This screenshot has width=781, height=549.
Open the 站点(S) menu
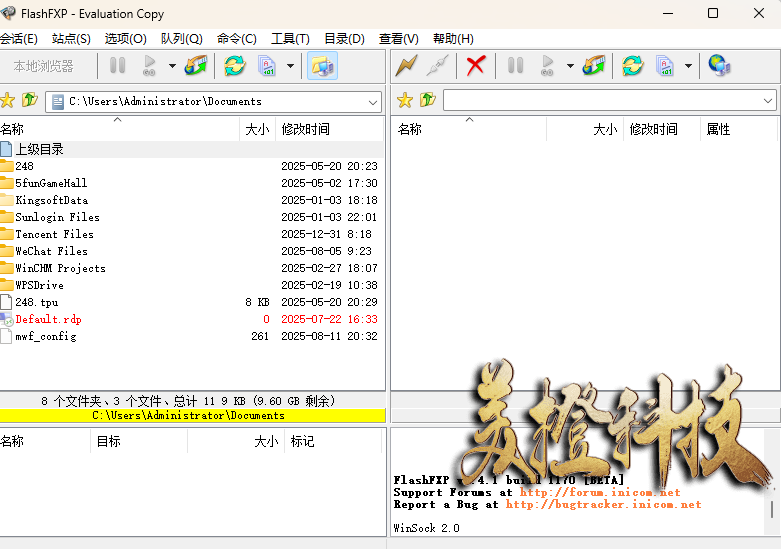[71, 39]
